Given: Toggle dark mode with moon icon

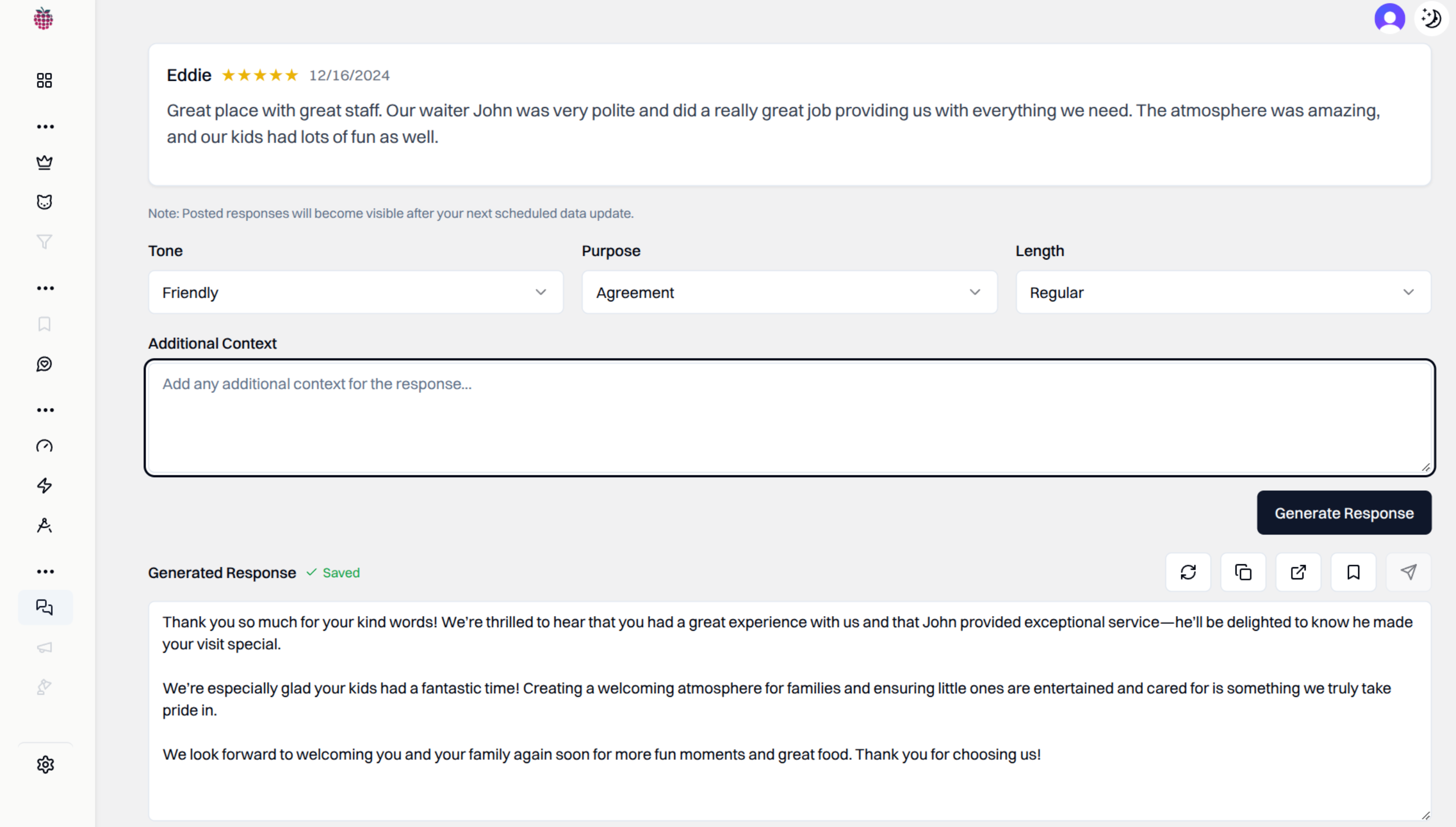Looking at the screenshot, I should (1431, 19).
